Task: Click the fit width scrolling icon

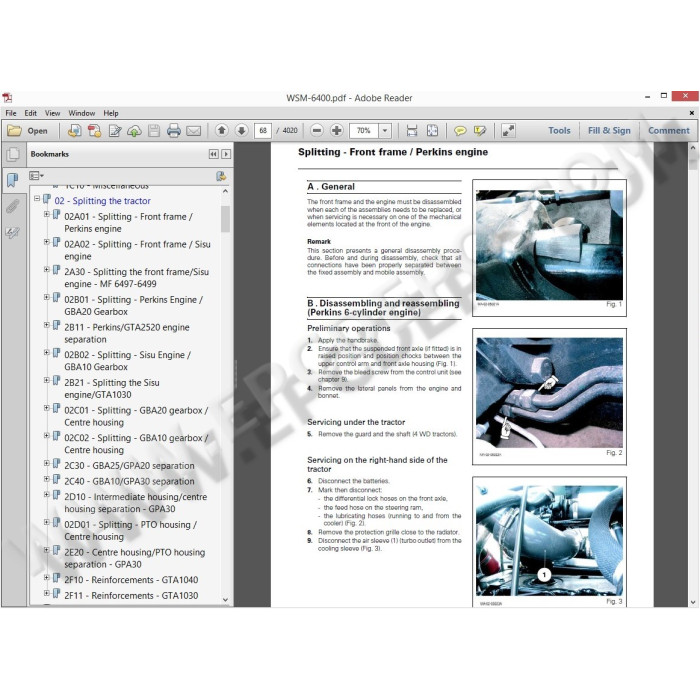Action: pyautogui.click(x=412, y=130)
